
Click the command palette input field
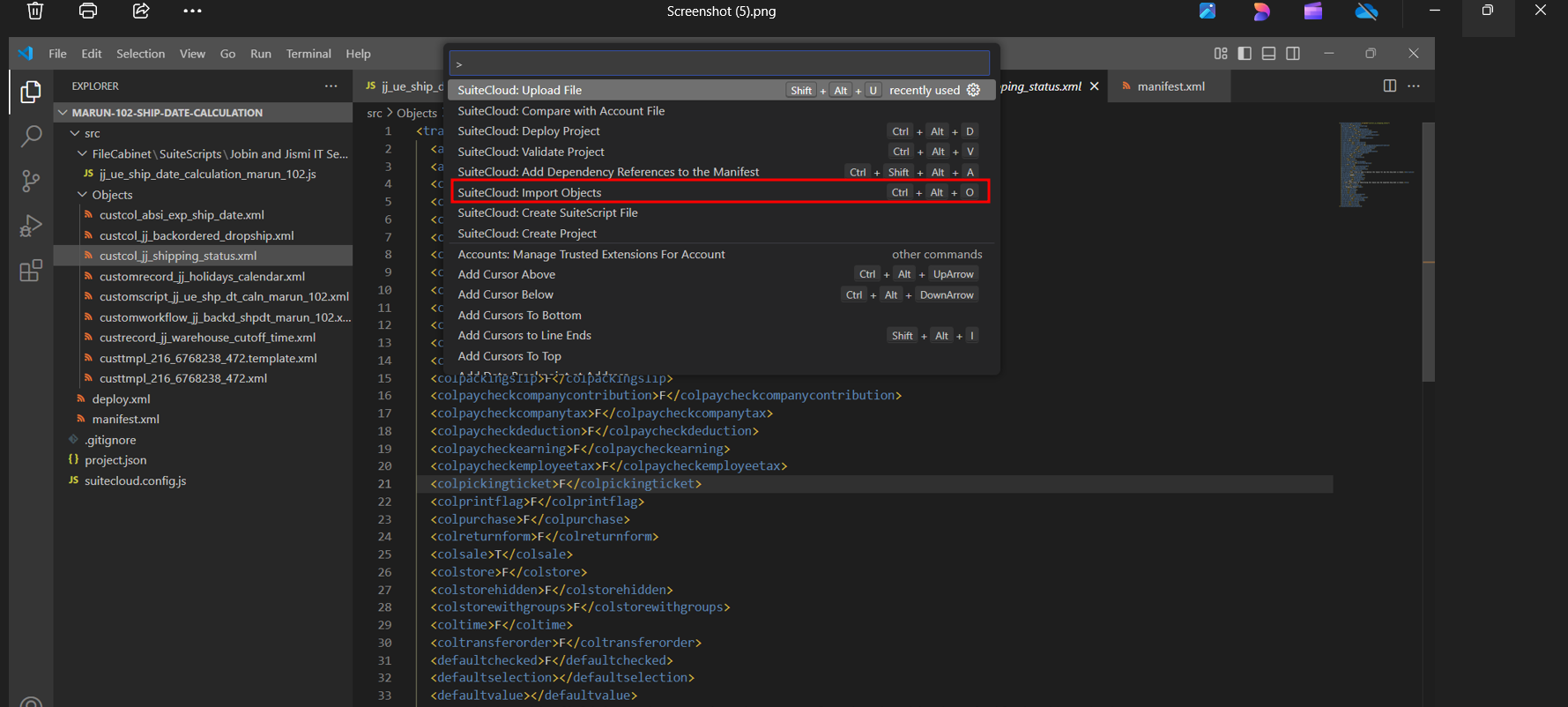(719, 63)
